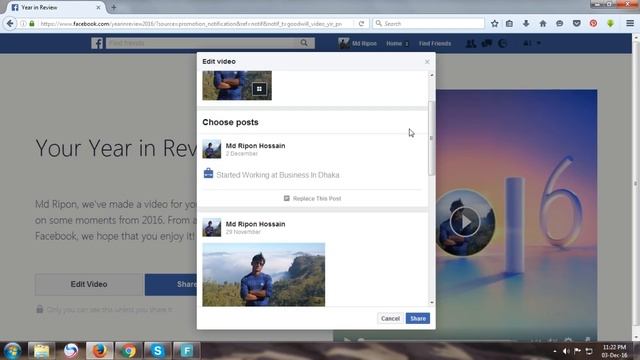Go to Firefox home page icon

click(x=542, y=24)
